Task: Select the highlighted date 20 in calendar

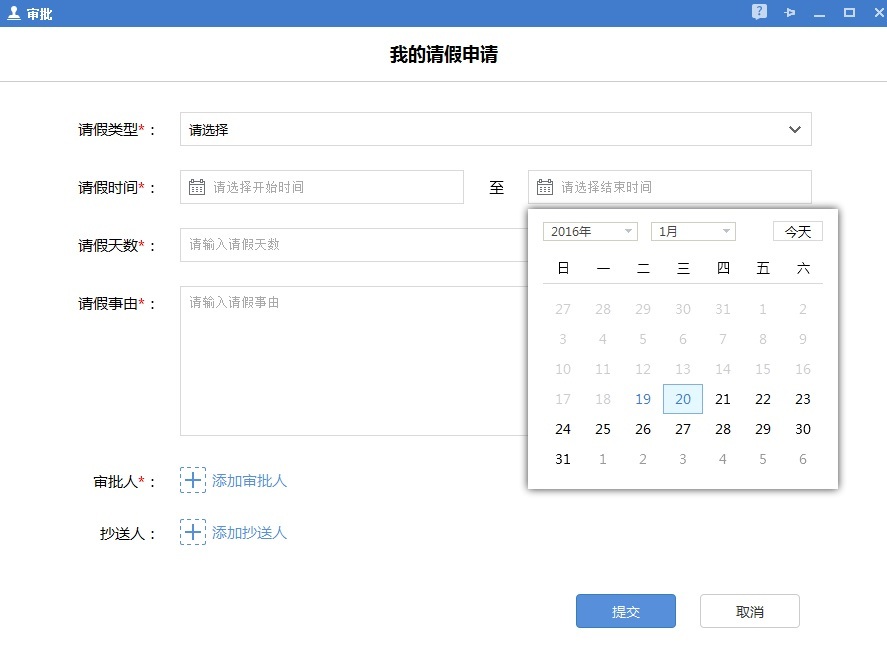Action: click(683, 399)
